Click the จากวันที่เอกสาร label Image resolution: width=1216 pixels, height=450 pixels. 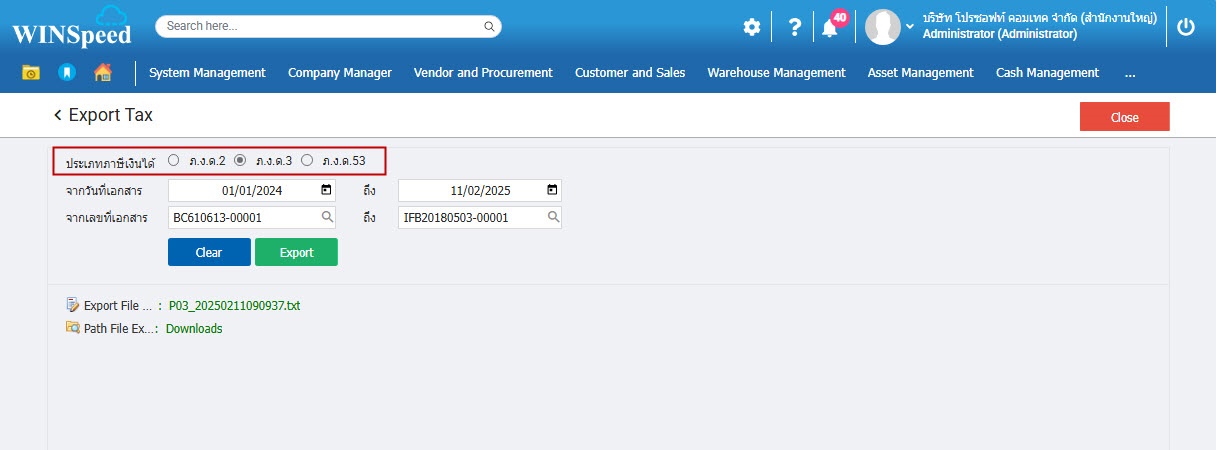click(104, 190)
